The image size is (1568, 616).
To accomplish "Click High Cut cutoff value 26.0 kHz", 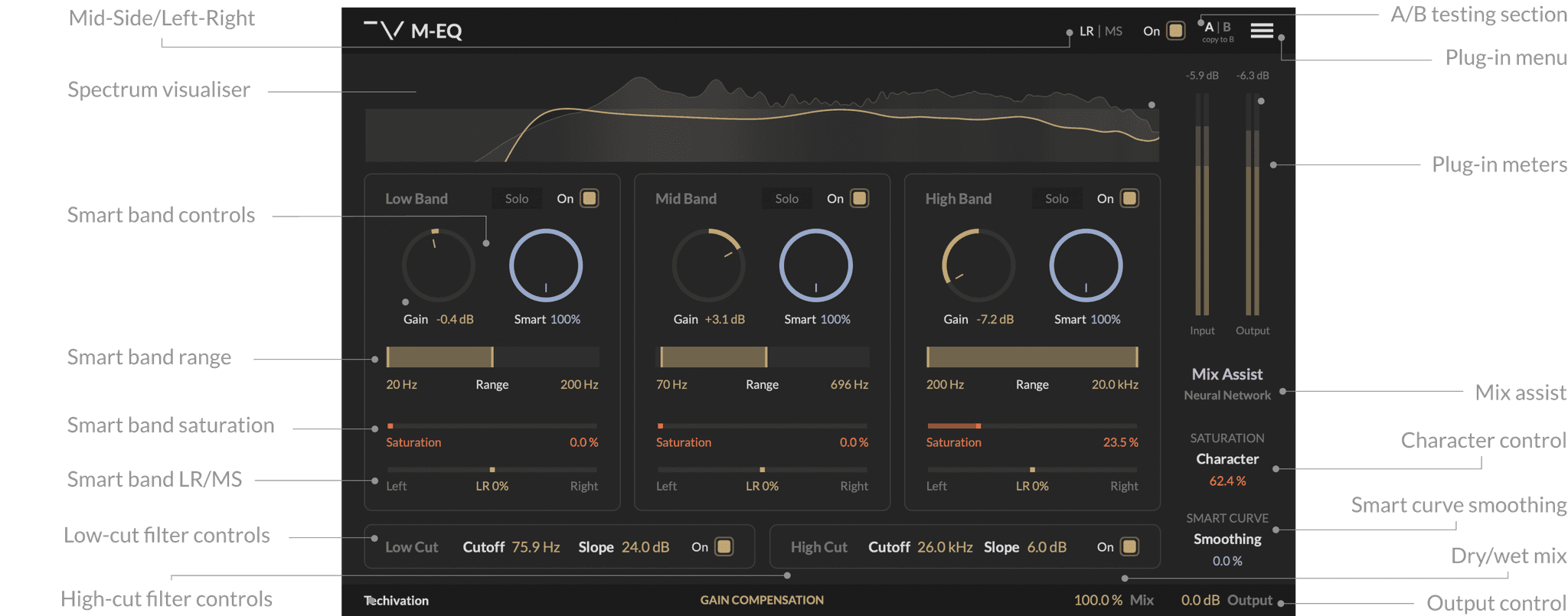I will (x=945, y=547).
